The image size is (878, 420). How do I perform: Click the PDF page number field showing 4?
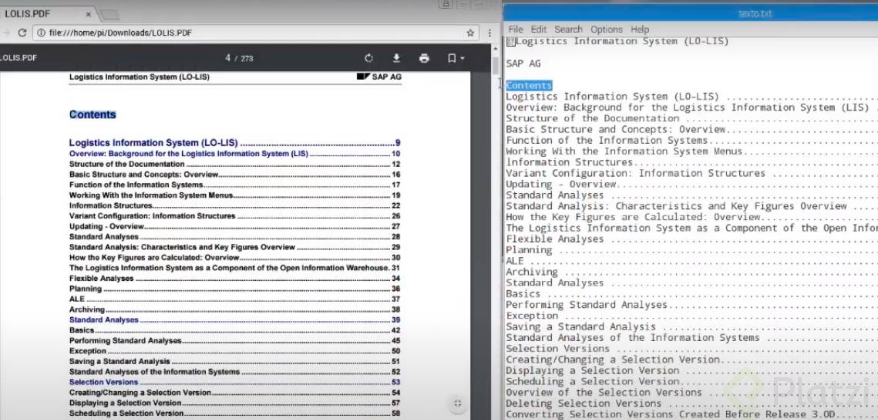tap(228, 58)
